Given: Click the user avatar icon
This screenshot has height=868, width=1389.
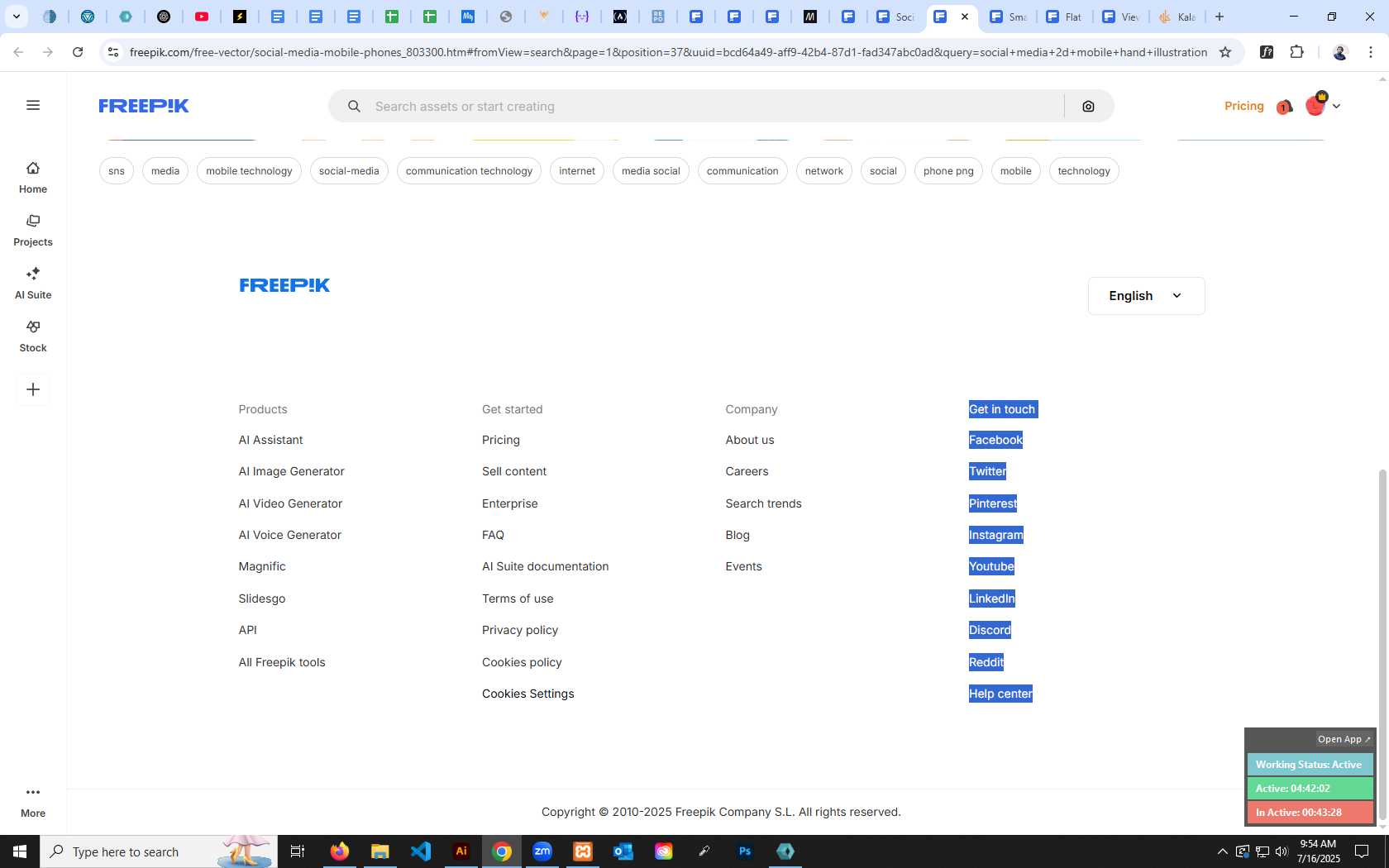Looking at the screenshot, I should pyautogui.click(x=1315, y=106).
